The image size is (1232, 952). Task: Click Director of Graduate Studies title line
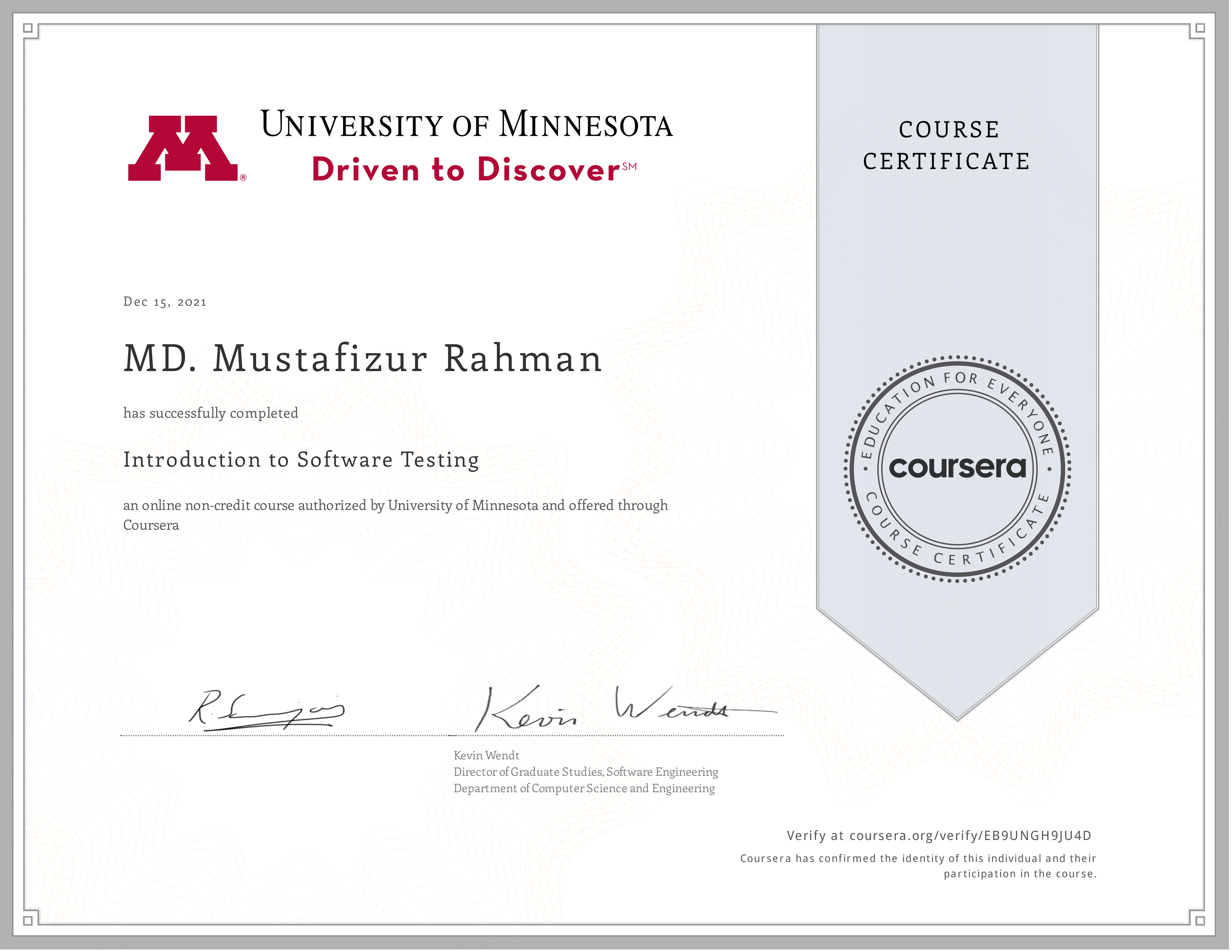pyautogui.click(x=585, y=772)
